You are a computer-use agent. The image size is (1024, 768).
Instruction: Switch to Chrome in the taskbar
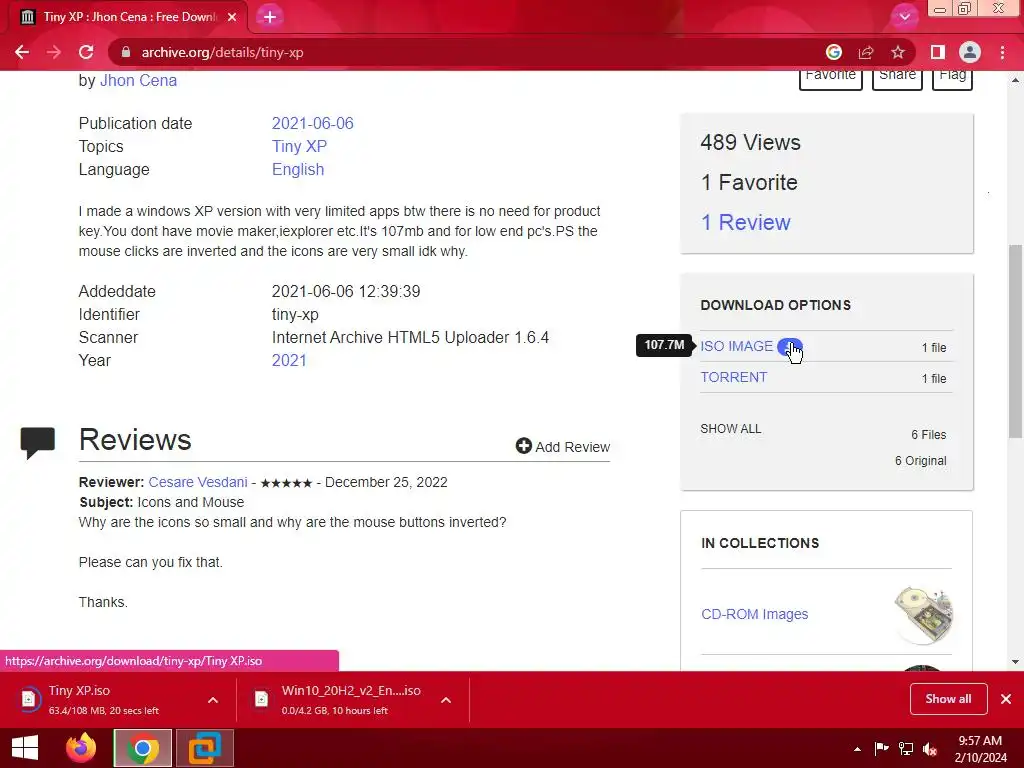tap(143, 748)
